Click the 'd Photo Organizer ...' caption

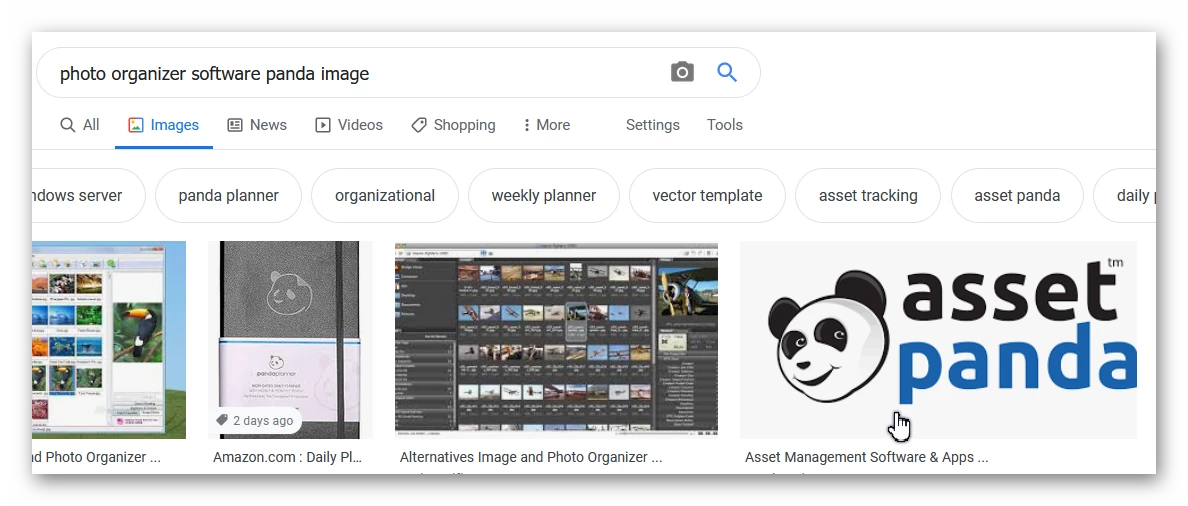(96, 458)
